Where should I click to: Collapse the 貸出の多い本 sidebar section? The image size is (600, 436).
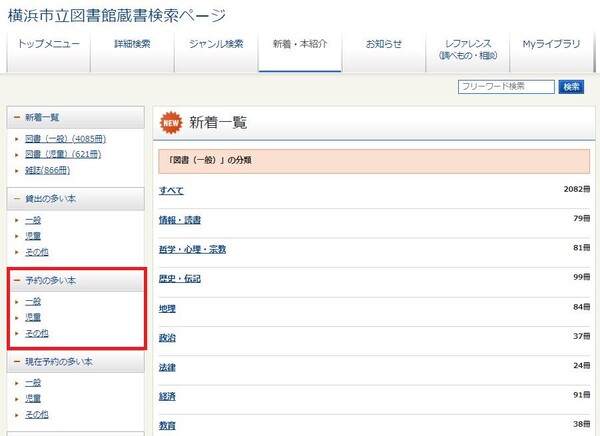pos(18,199)
